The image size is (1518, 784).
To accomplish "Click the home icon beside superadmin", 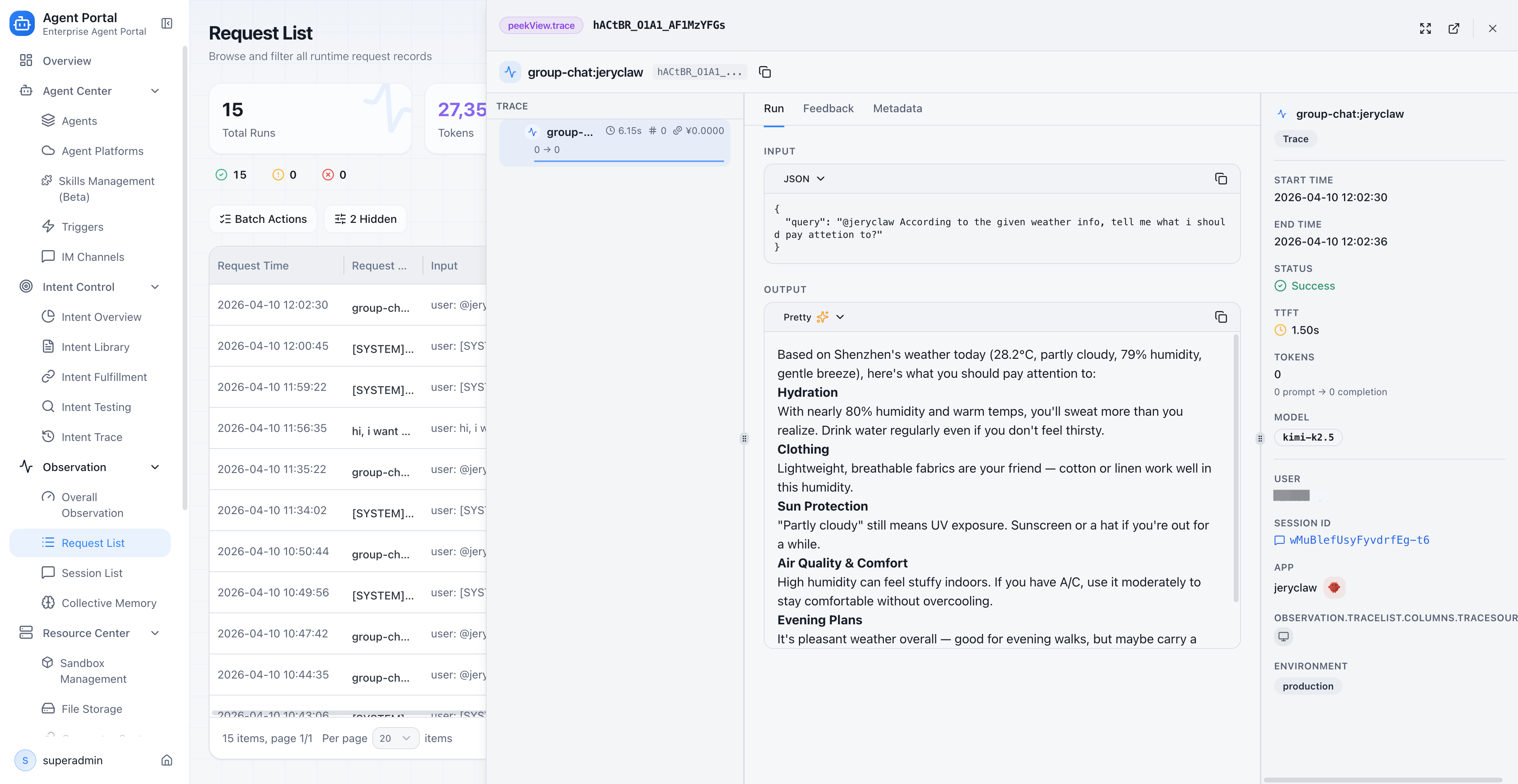I will point(167,760).
